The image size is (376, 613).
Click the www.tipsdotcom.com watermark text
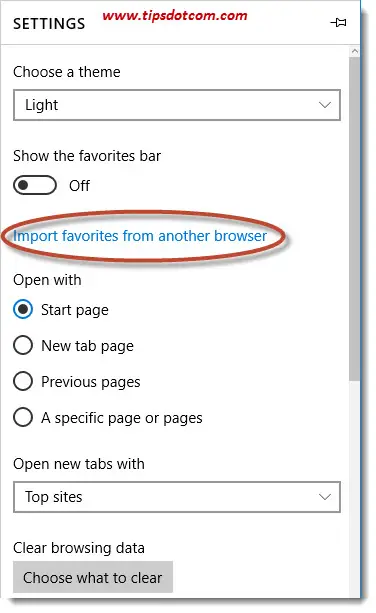pyautogui.click(x=175, y=16)
